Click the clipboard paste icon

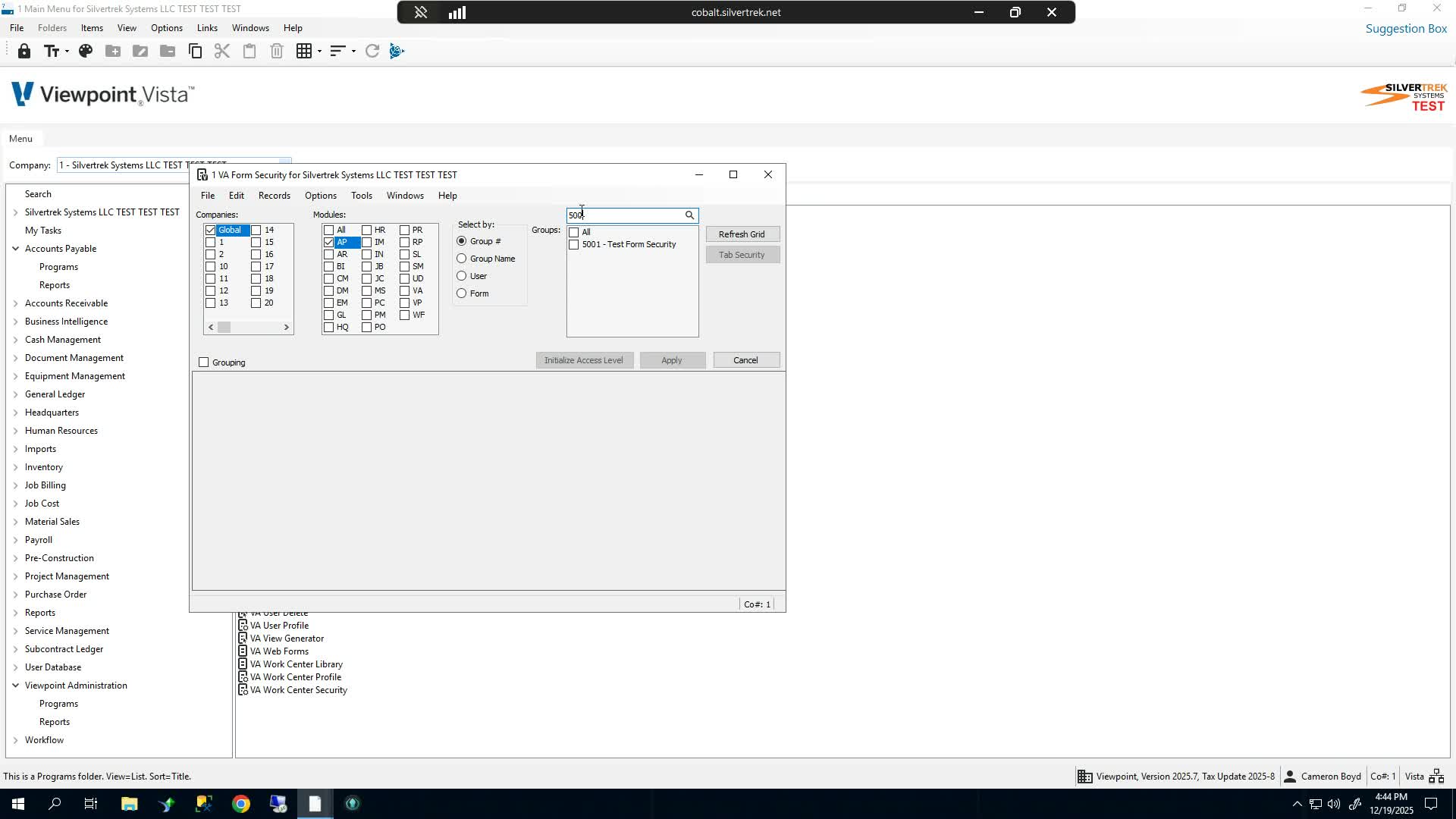tap(249, 51)
